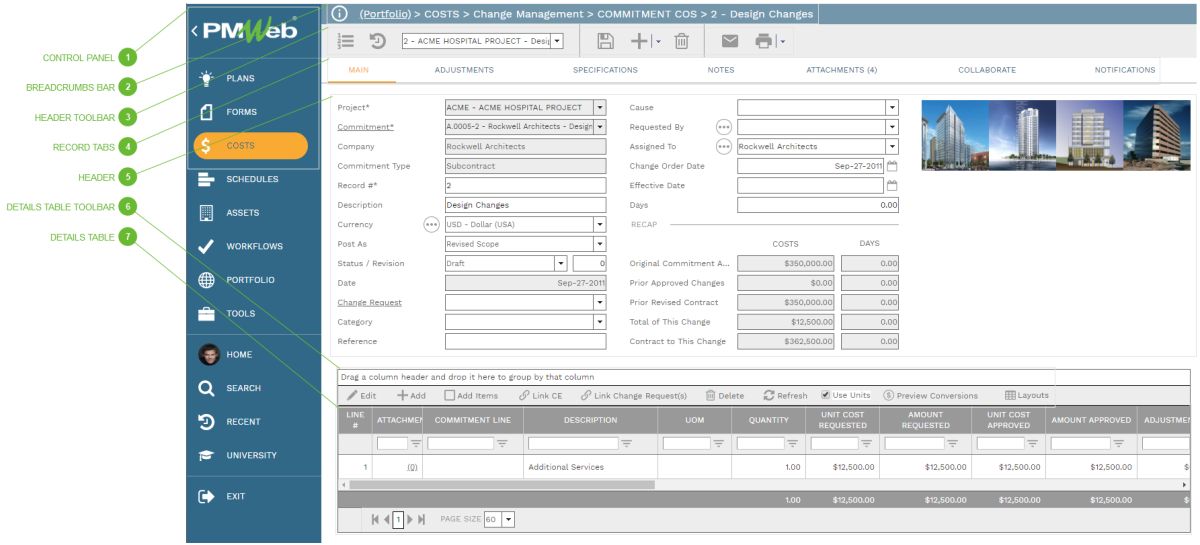Save the record with the floppy disk icon
This screenshot has width=1200, height=545.
[x=605, y=41]
